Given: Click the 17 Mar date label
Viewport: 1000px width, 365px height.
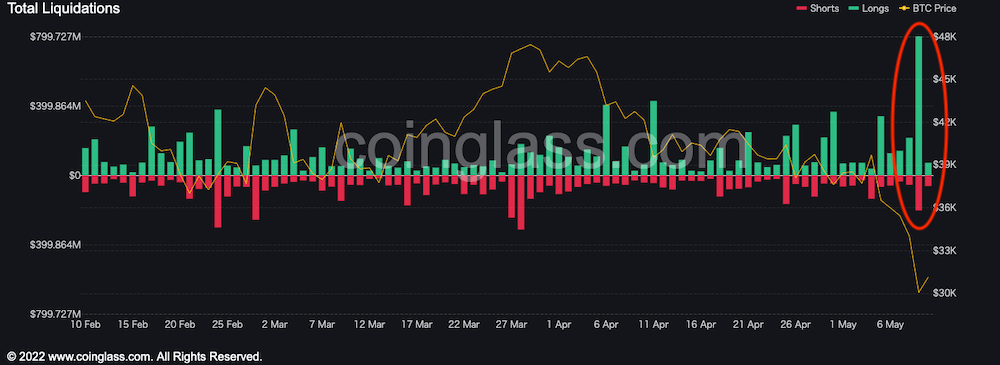Looking at the screenshot, I should coord(416,325).
